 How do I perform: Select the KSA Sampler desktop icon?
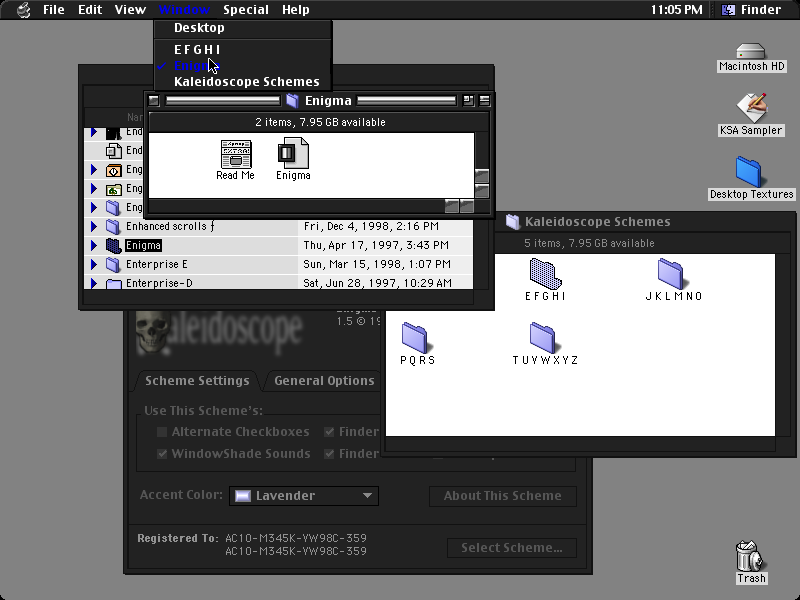click(x=752, y=108)
